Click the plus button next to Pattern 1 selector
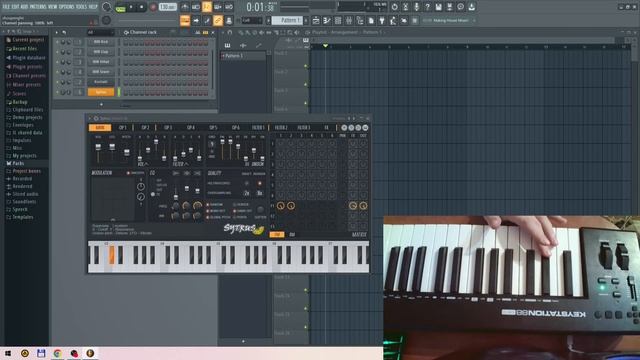 [x=306, y=20]
